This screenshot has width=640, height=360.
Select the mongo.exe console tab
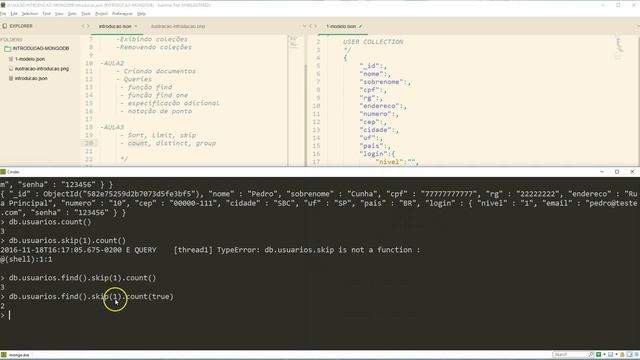point(16,355)
